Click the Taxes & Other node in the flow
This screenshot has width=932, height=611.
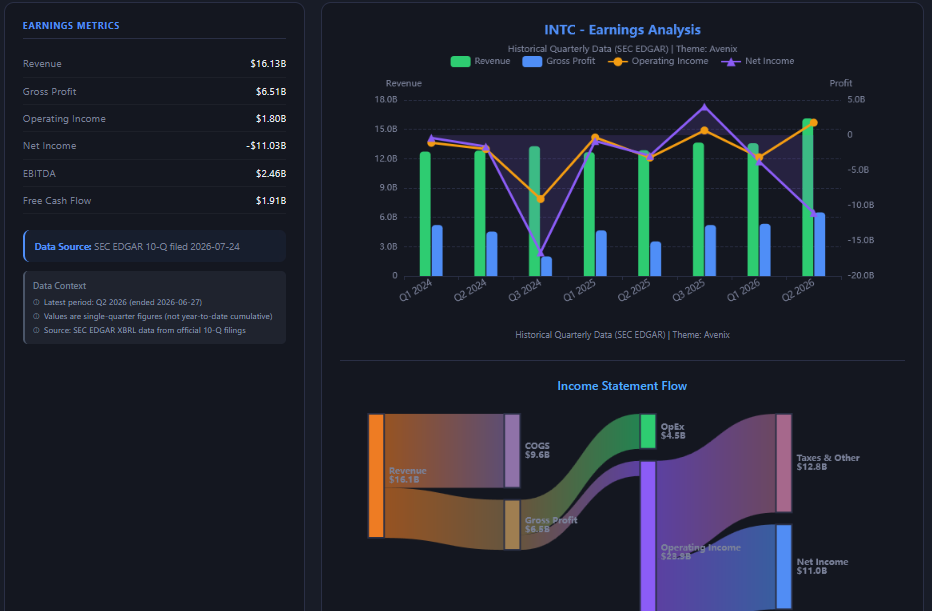(x=784, y=463)
